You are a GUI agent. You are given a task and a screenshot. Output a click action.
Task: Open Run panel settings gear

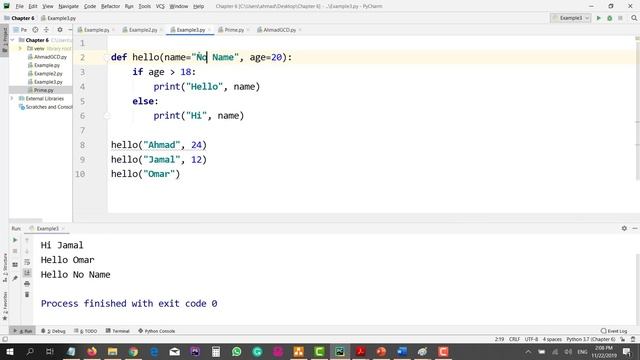(x=624, y=228)
